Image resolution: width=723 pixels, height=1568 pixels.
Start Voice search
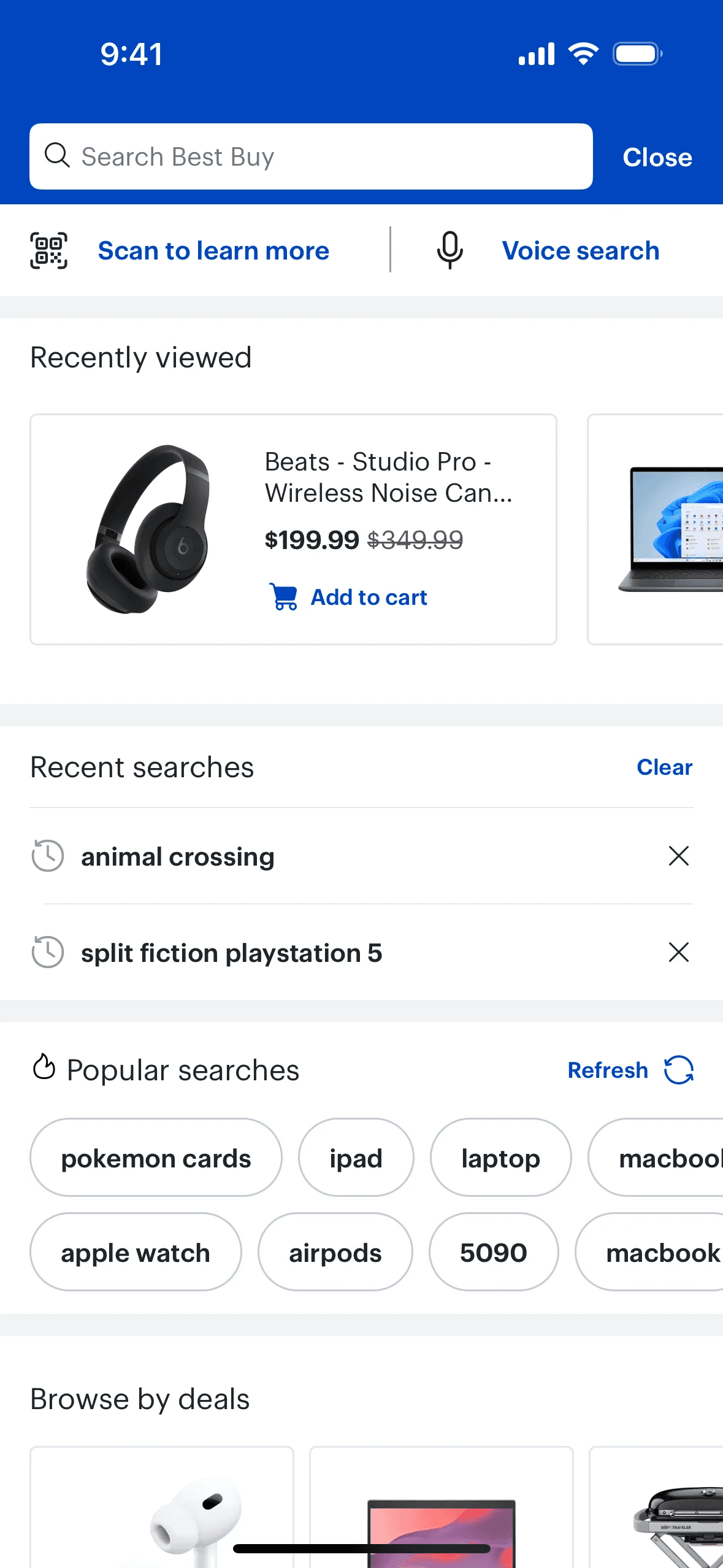click(581, 251)
